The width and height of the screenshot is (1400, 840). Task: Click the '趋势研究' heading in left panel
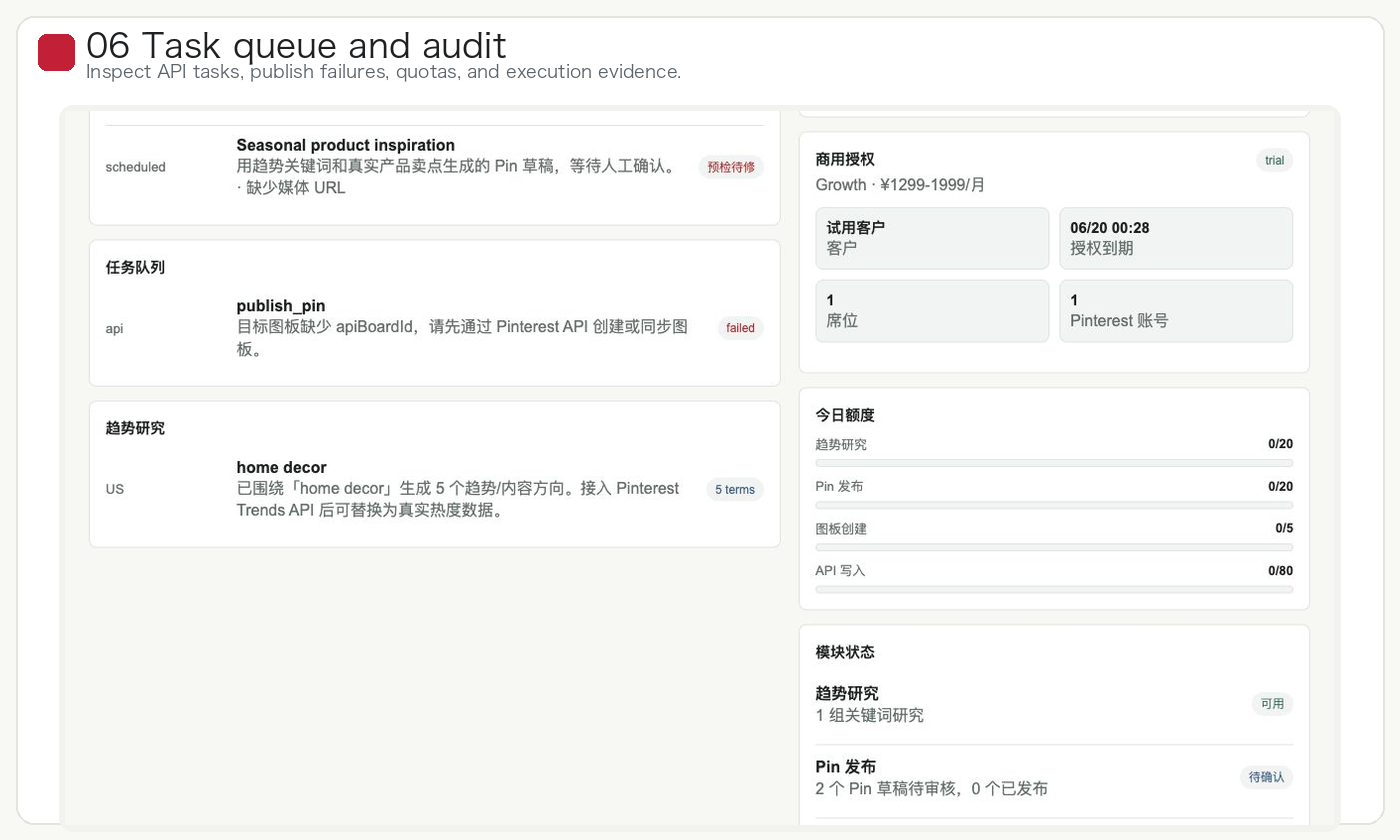coord(135,428)
